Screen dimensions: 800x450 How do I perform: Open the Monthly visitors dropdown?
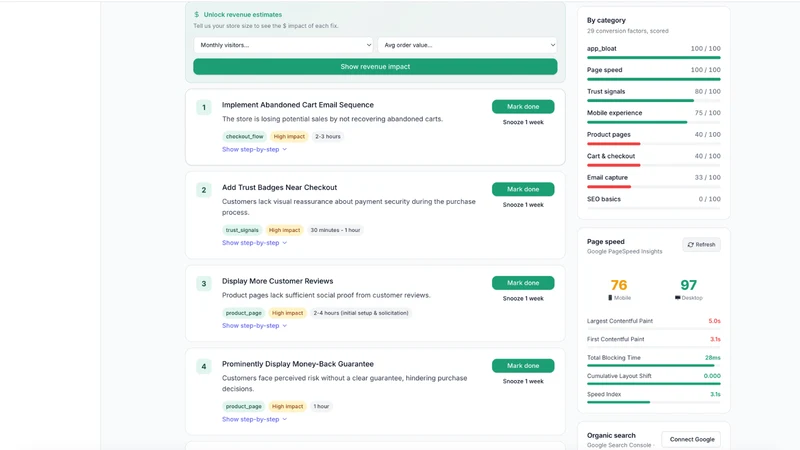coord(283,45)
